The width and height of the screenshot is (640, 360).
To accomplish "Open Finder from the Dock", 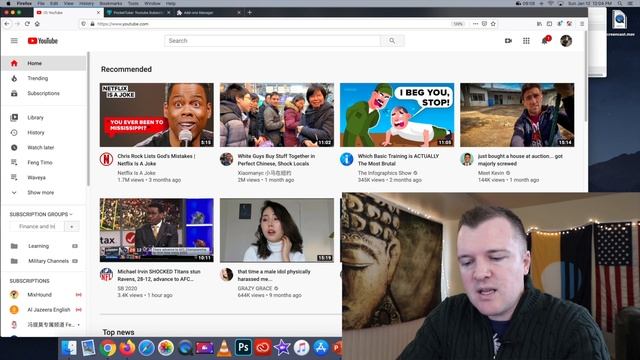I will [69, 348].
